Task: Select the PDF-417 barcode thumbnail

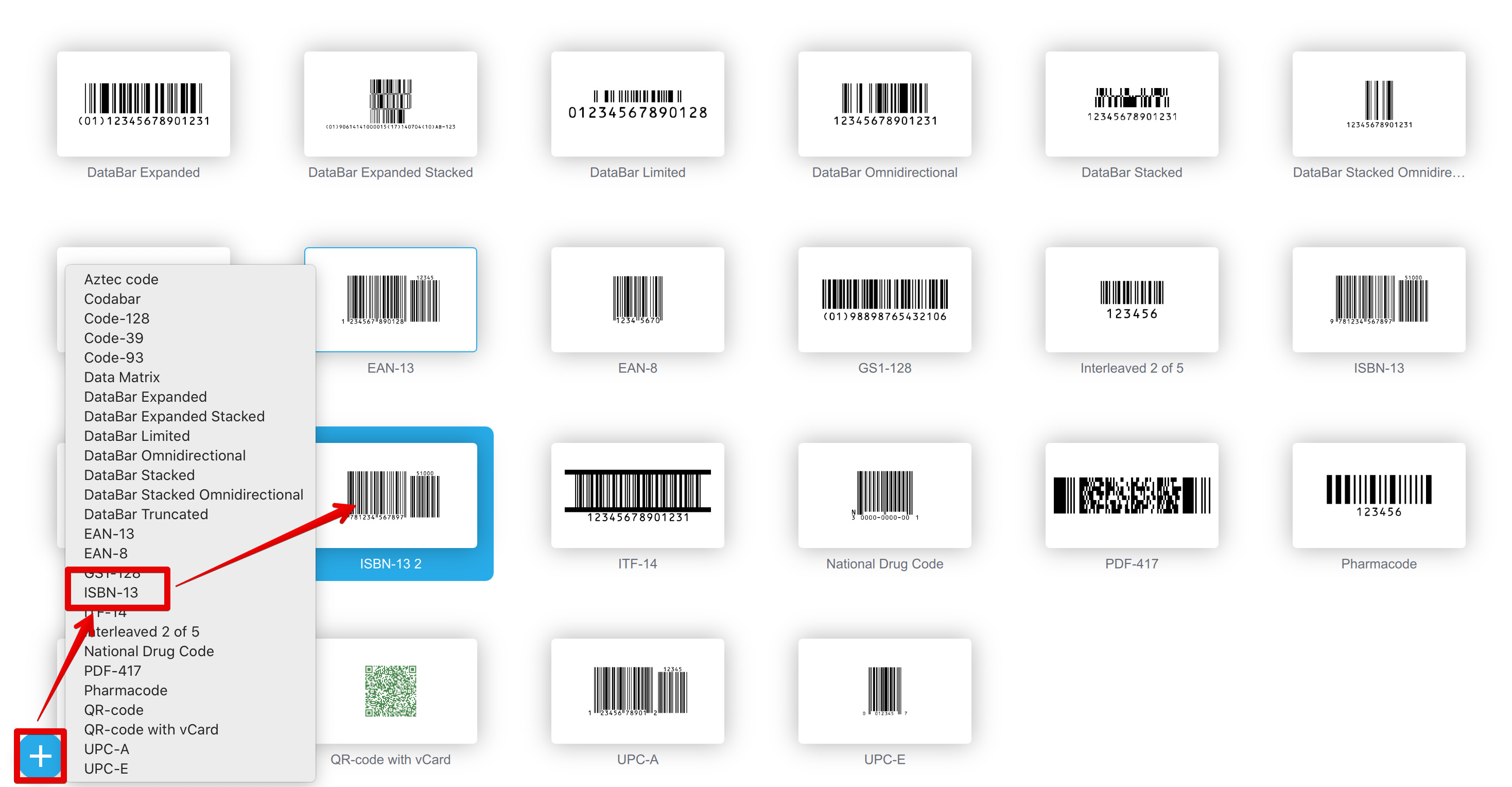Action: click(1132, 495)
